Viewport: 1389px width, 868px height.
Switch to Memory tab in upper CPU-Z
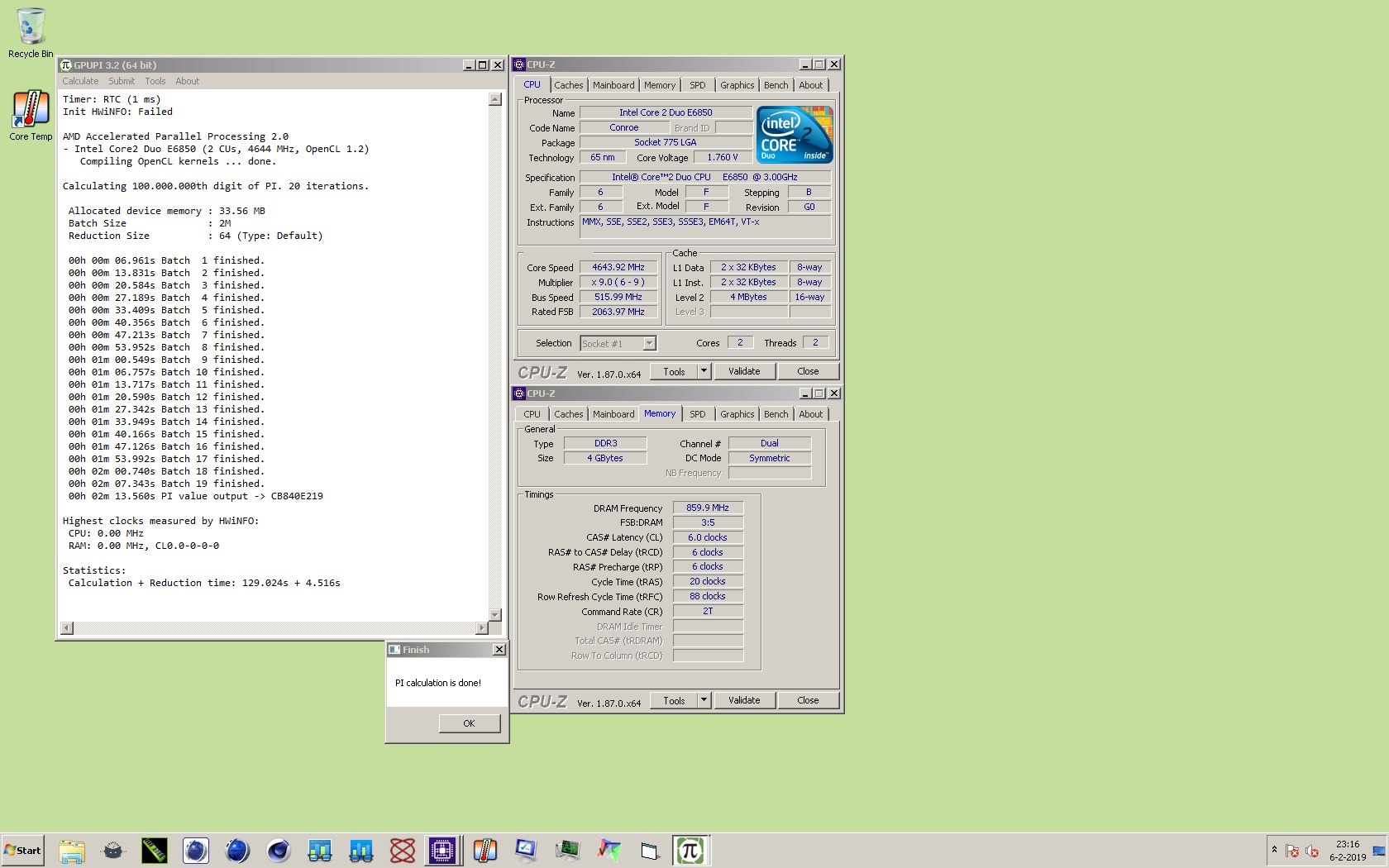[660, 85]
